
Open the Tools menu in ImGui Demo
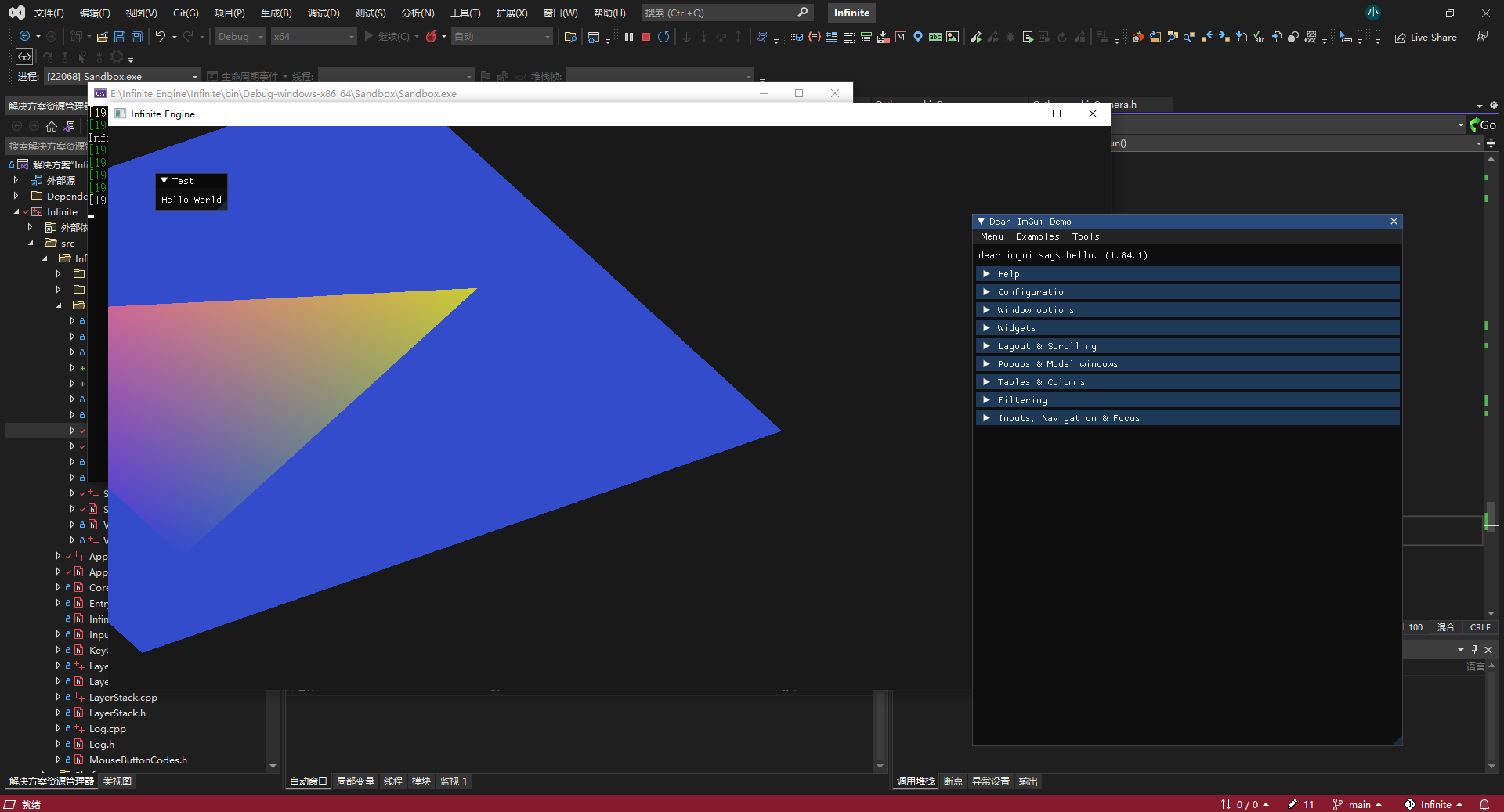pos(1086,236)
